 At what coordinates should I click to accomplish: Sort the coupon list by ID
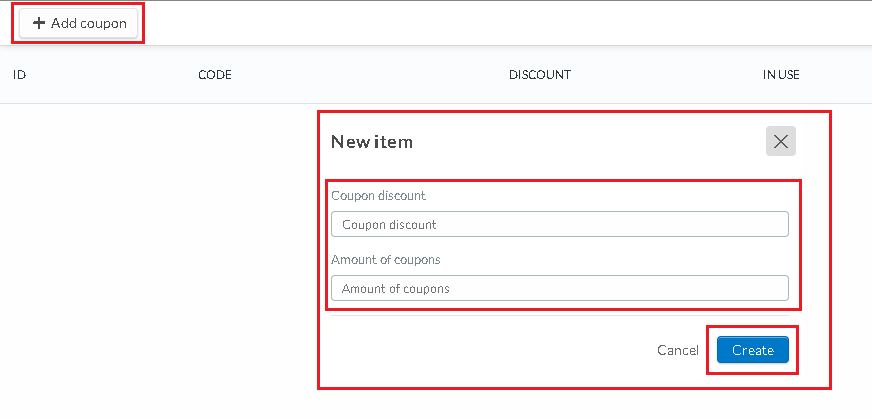coord(19,75)
